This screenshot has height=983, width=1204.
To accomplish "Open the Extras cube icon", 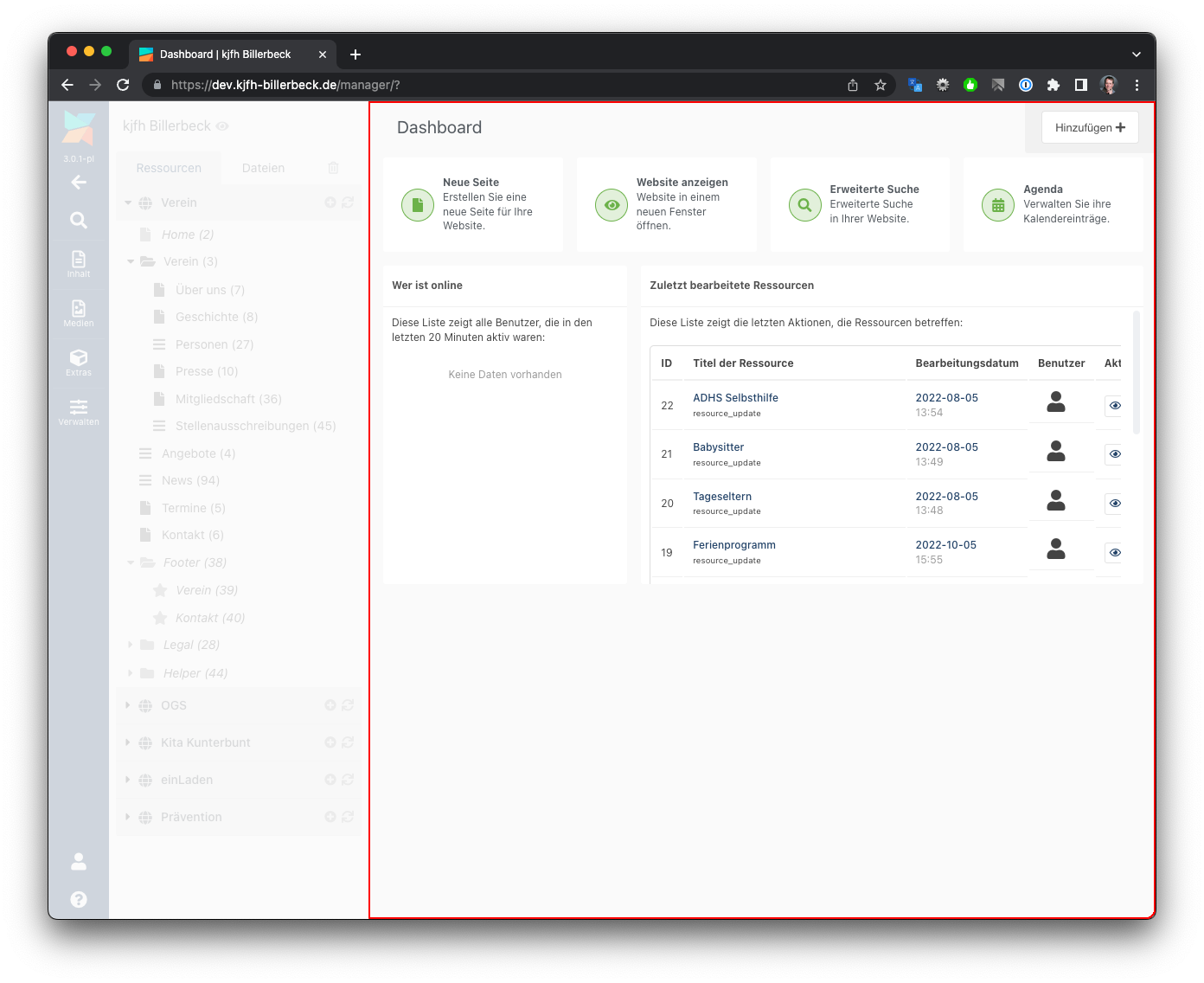I will click(x=79, y=362).
